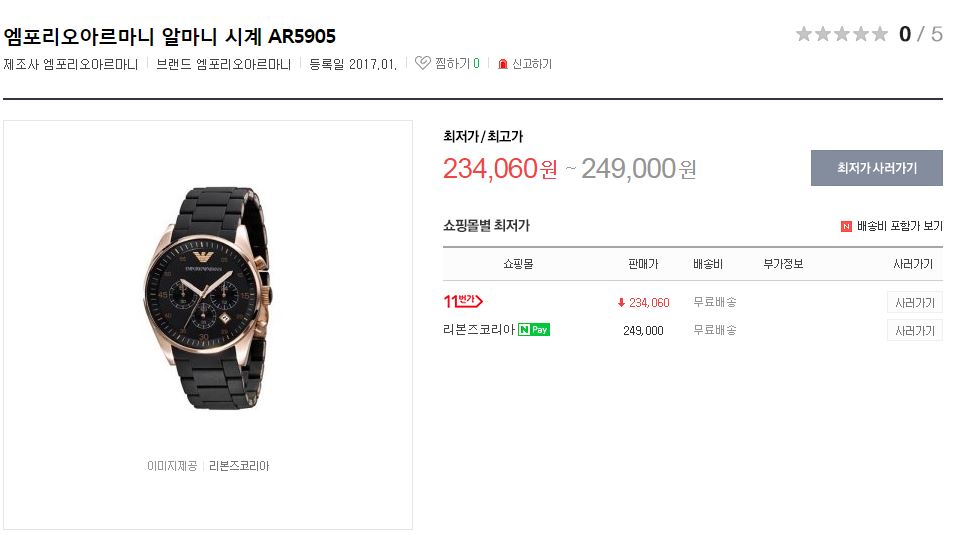Screen dimensions: 975x542
Task: Click the 신고하기 link
Action: point(532,64)
